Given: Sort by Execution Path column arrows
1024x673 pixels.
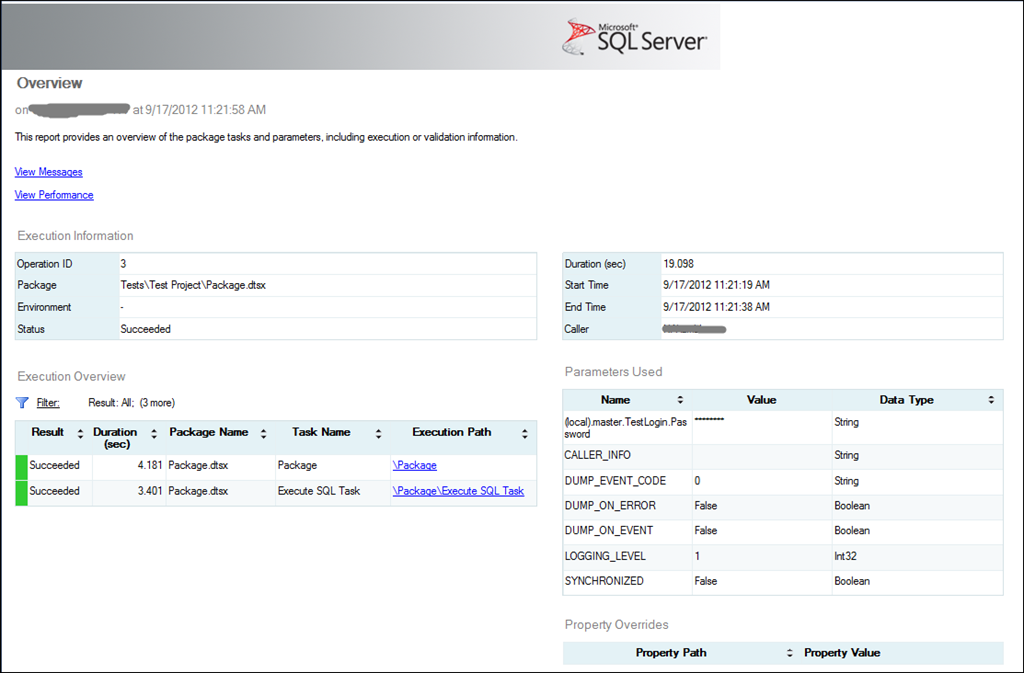Looking at the screenshot, I should click(x=525, y=433).
